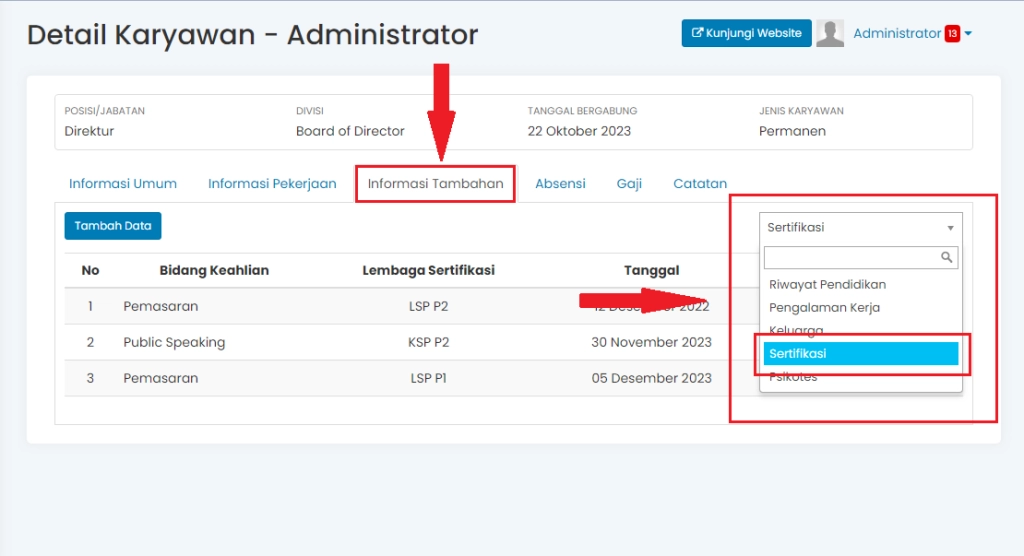
Task: Switch to the Catatan tab
Action: [x=700, y=184]
